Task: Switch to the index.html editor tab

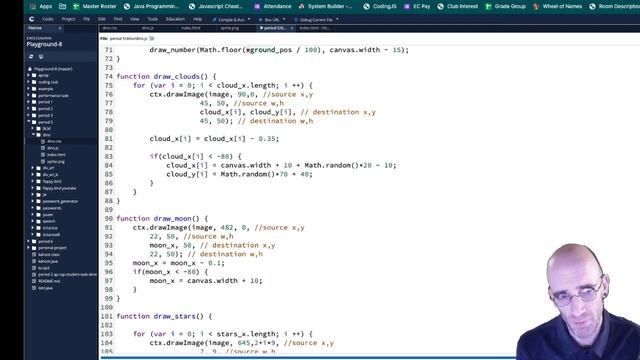Action: [x=191, y=28]
